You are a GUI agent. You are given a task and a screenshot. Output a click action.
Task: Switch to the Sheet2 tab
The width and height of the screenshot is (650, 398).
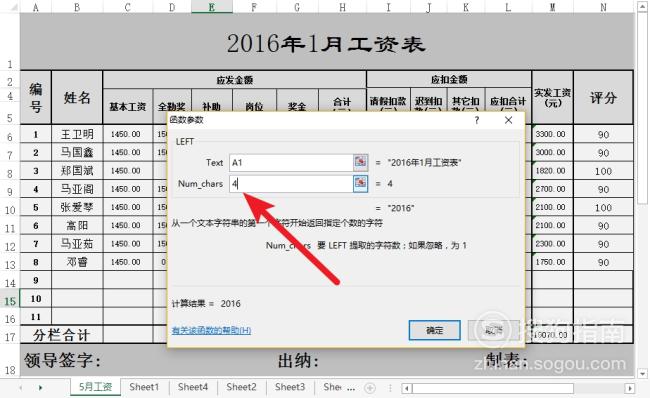241,387
